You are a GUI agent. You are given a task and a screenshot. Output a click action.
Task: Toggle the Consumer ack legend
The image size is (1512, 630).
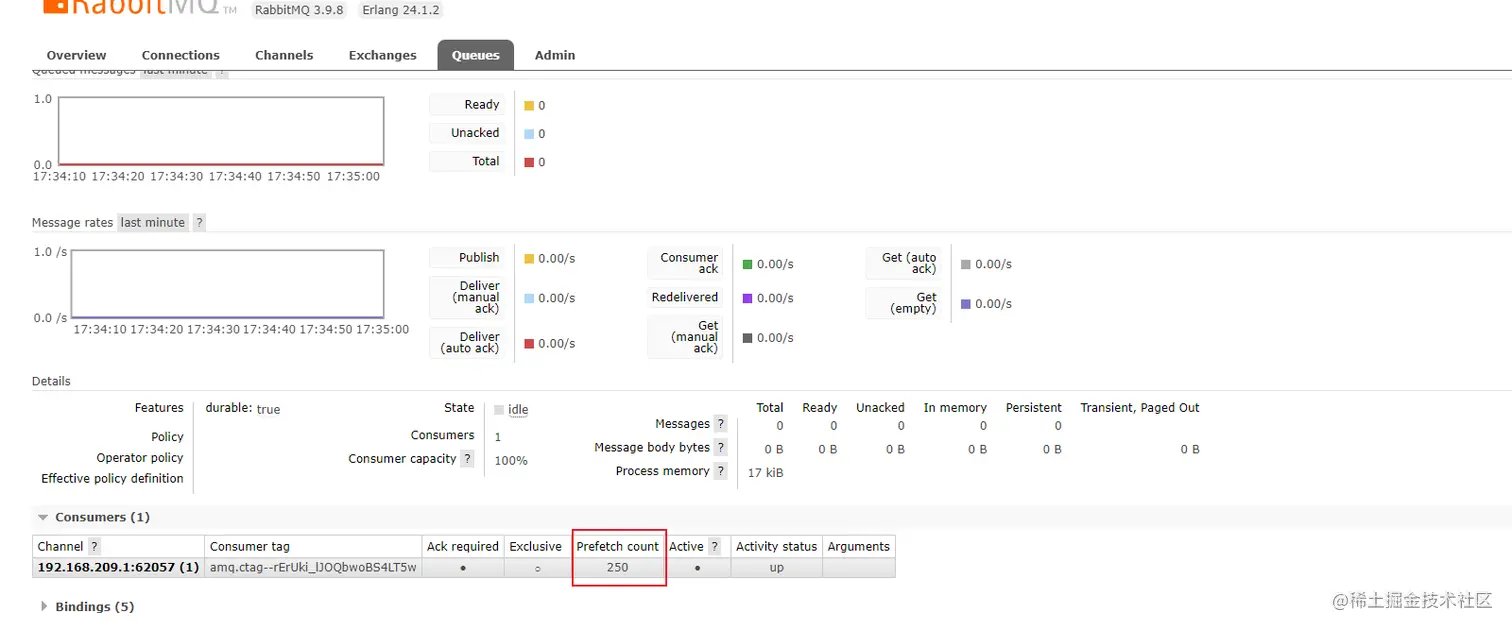click(x=687, y=263)
